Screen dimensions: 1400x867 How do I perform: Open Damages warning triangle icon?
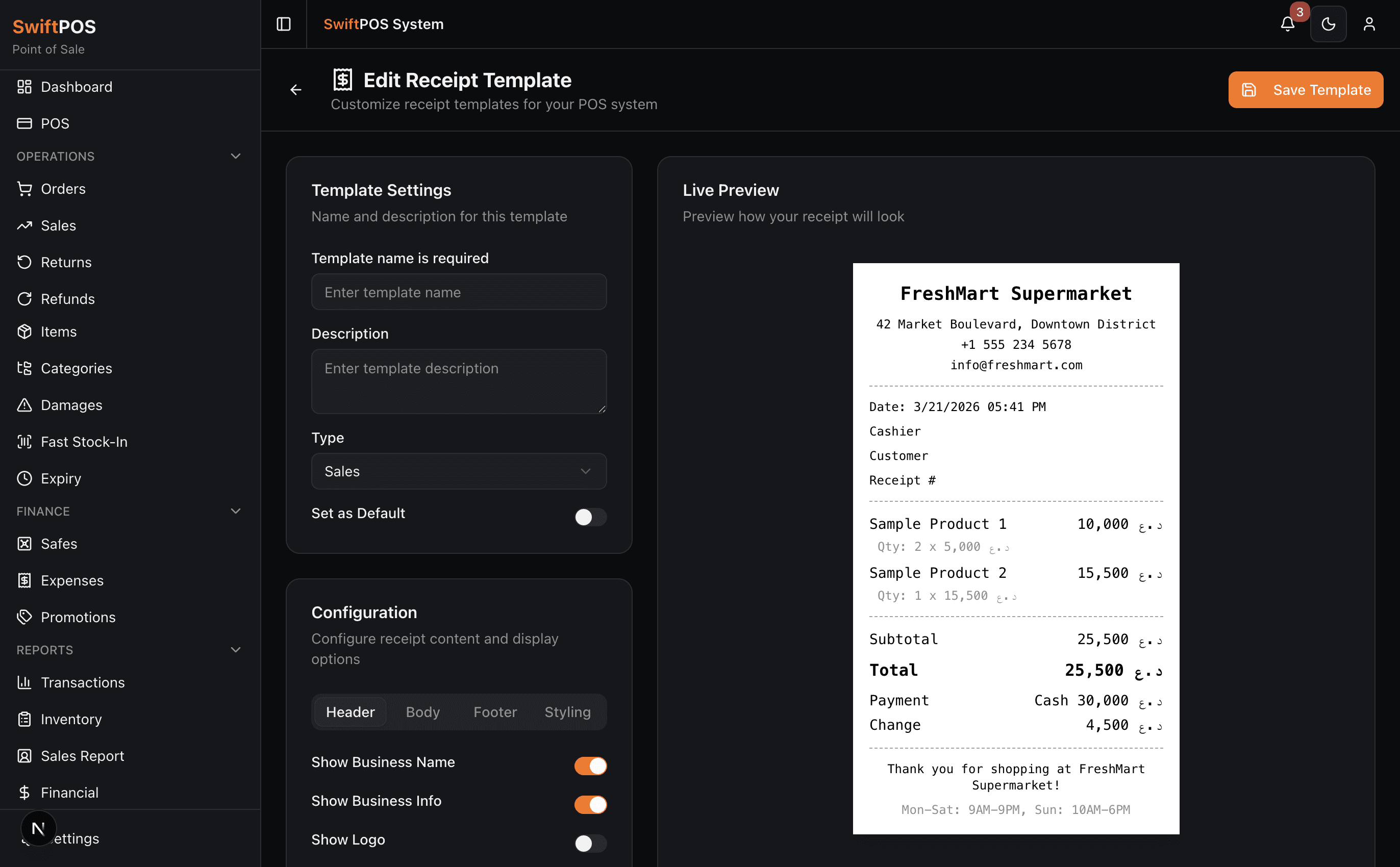[24, 405]
